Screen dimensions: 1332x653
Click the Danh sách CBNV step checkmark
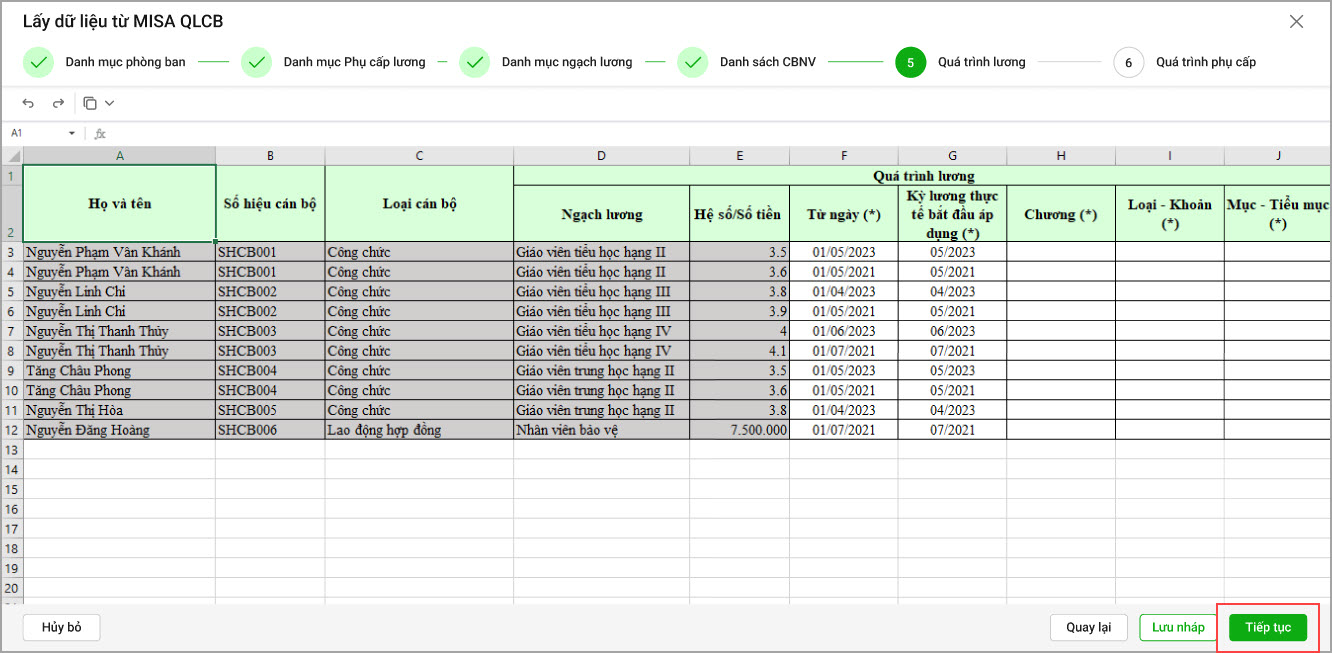point(692,62)
